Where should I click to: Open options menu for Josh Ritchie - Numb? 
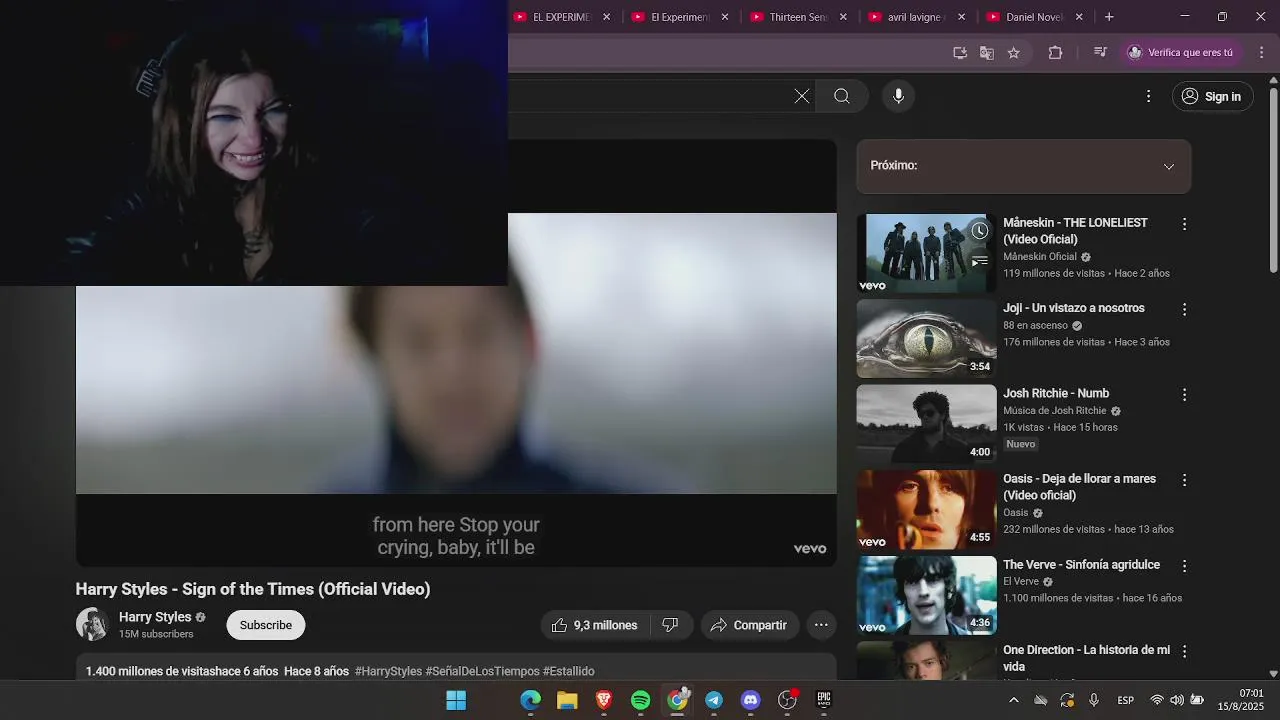[x=1184, y=395]
